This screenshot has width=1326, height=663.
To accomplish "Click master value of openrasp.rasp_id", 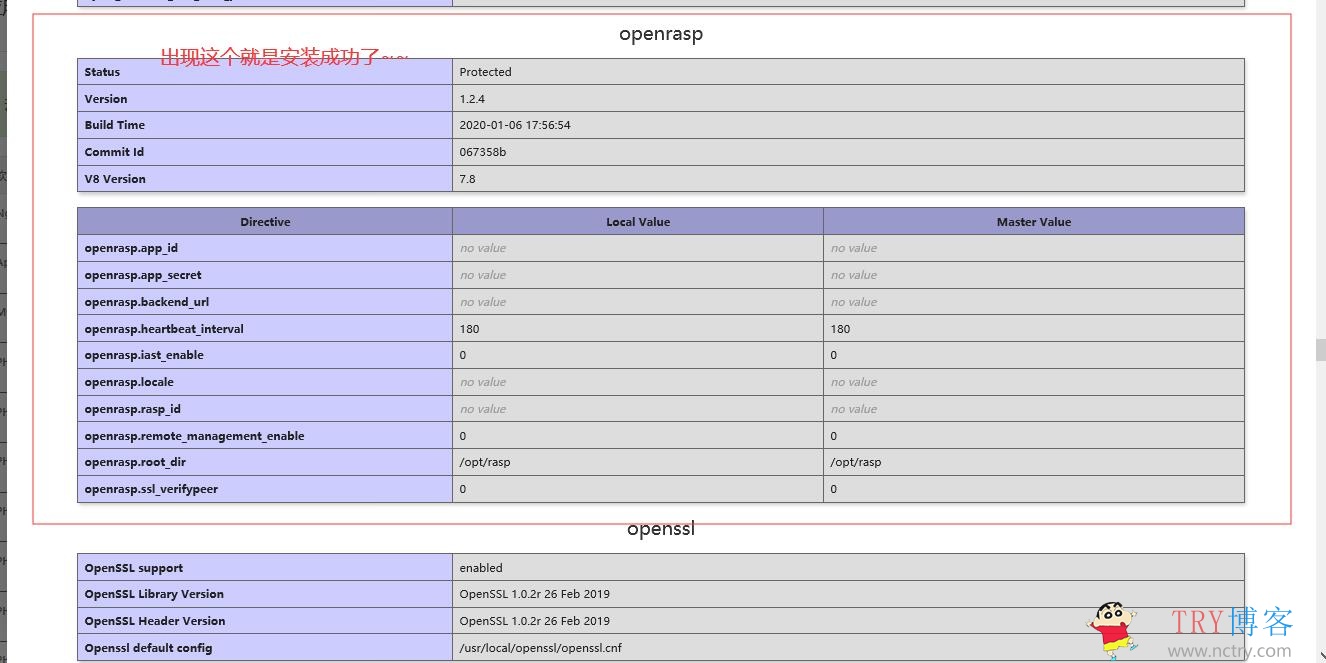I will pyautogui.click(x=854, y=409).
